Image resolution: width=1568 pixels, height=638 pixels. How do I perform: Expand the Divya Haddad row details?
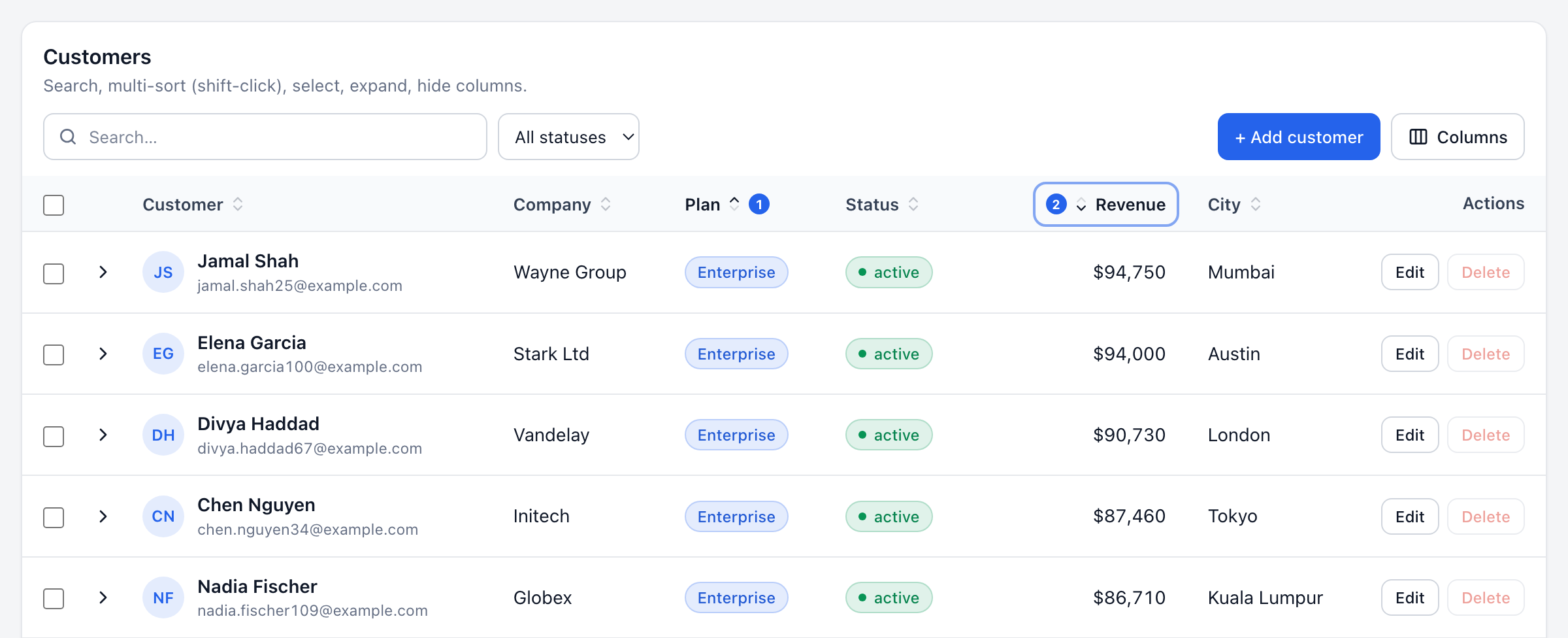point(103,435)
